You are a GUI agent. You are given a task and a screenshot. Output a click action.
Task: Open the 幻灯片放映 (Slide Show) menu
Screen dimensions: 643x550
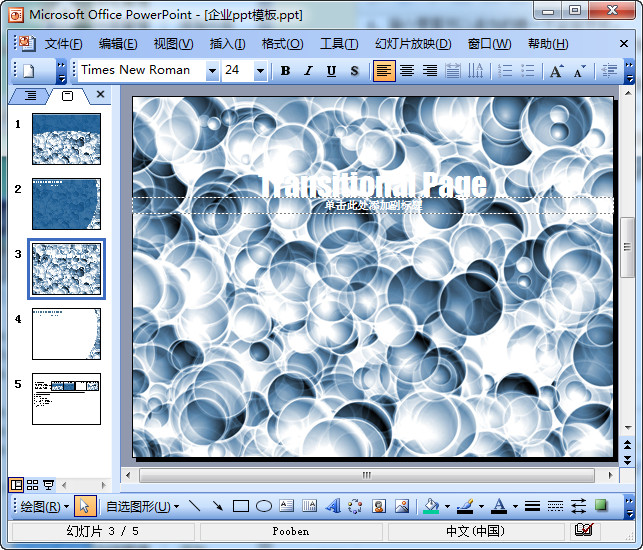pyautogui.click(x=412, y=44)
